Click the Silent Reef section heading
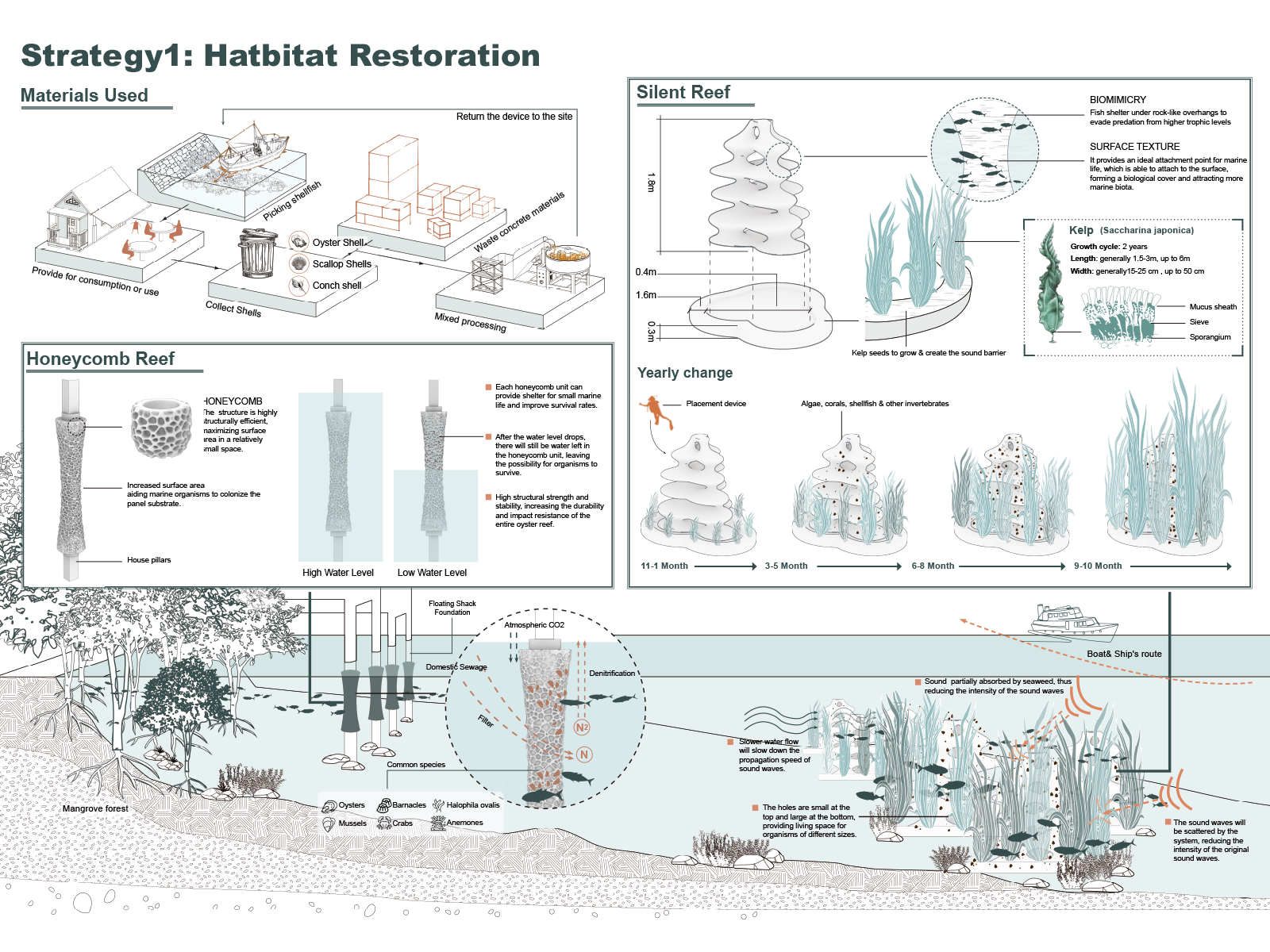This screenshot has height=952, width=1270. [x=683, y=92]
